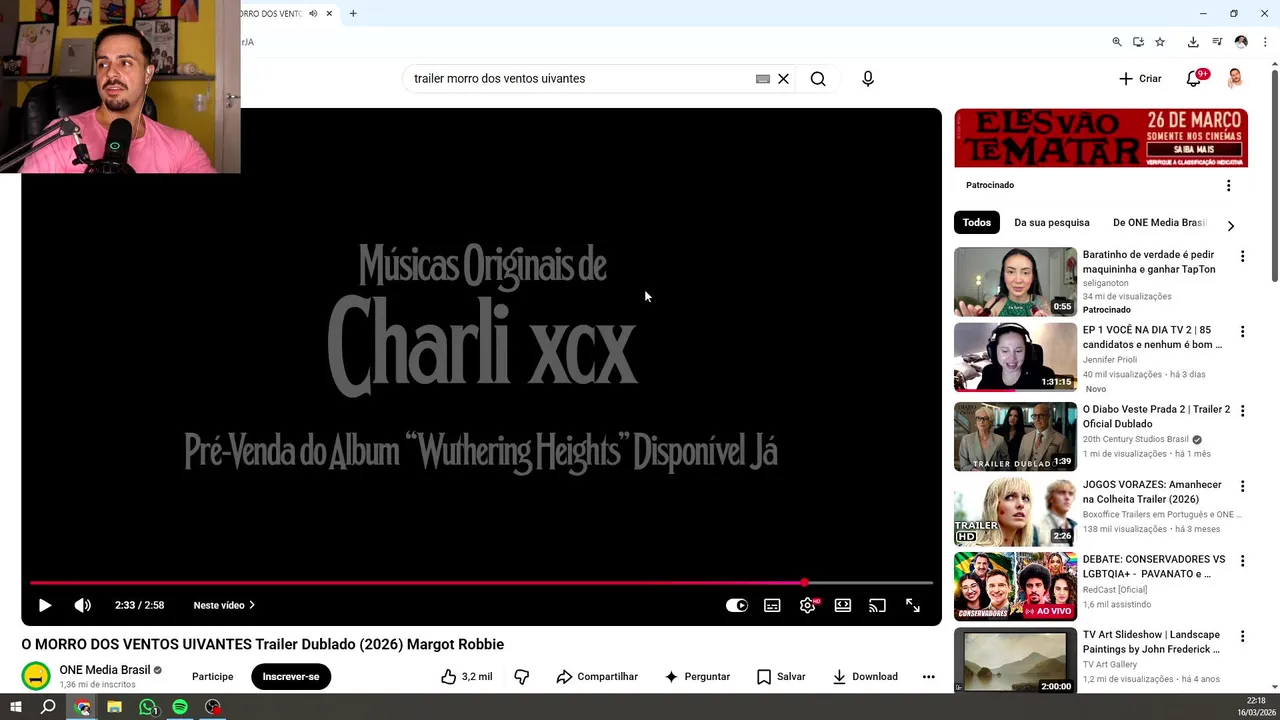The image size is (1280, 720).
Task: Select the 'De ONE Media Brasil' chip
Action: tap(1160, 222)
